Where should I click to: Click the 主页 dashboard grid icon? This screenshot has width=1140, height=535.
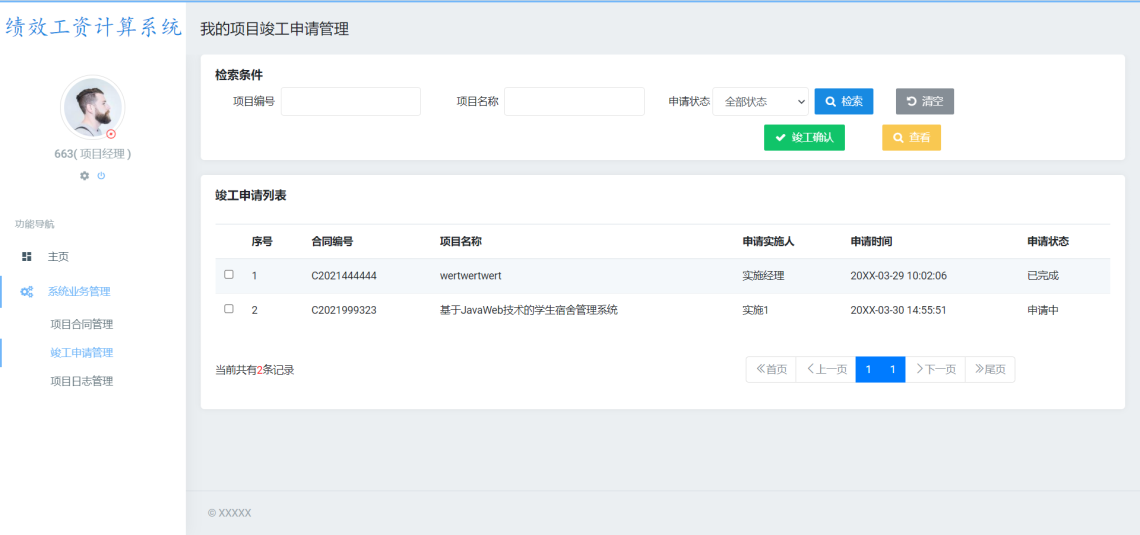[x=27, y=257]
